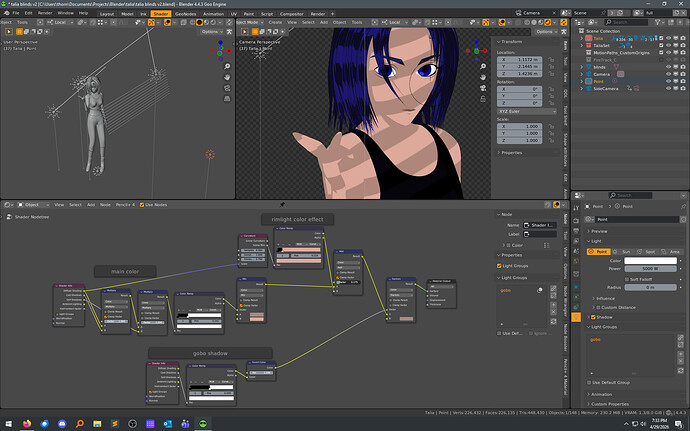Click the Outliner search field
The width and height of the screenshot is (690, 431).
click(x=626, y=22)
